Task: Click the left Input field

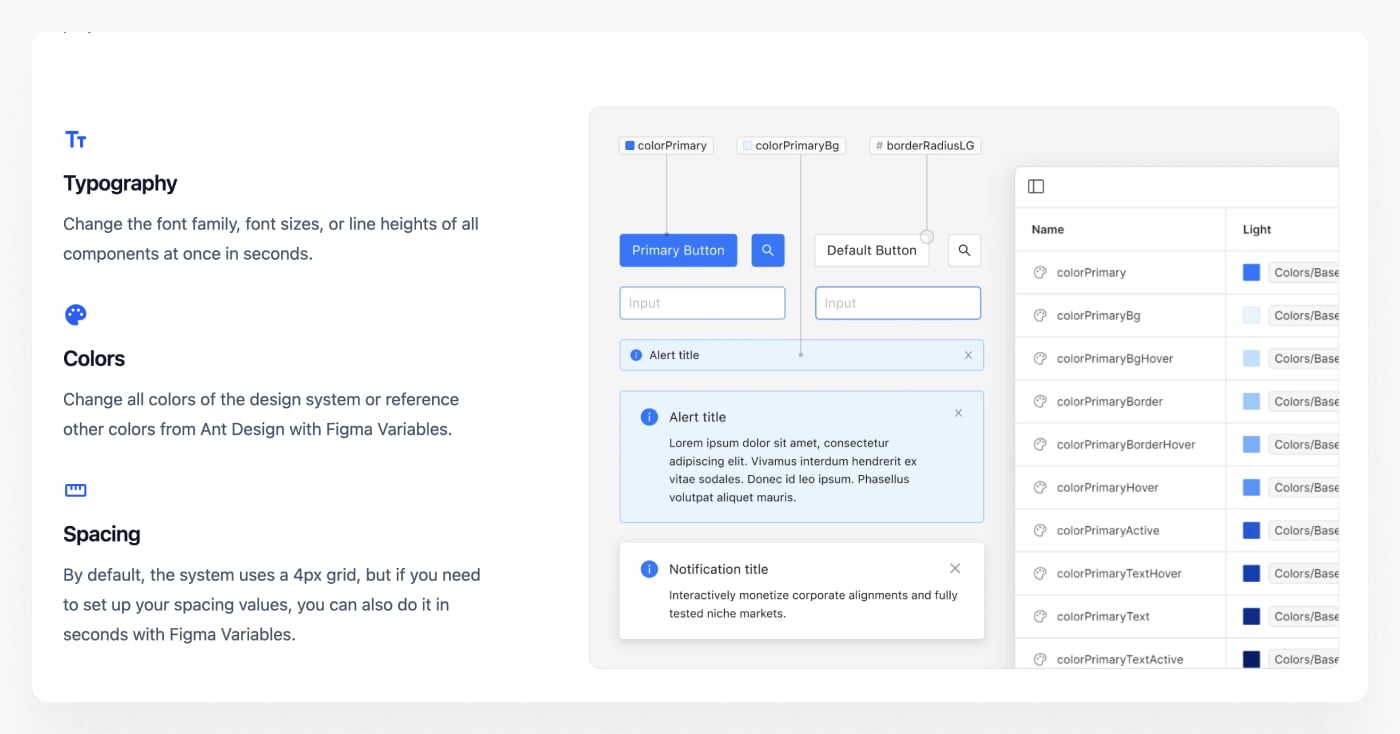Action: click(702, 303)
